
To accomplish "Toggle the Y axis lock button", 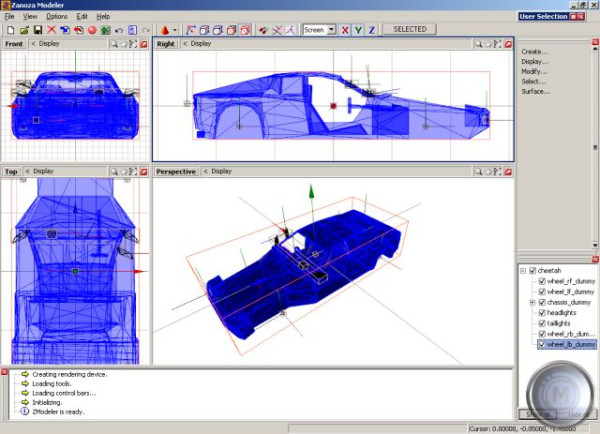I will (x=359, y=30).
